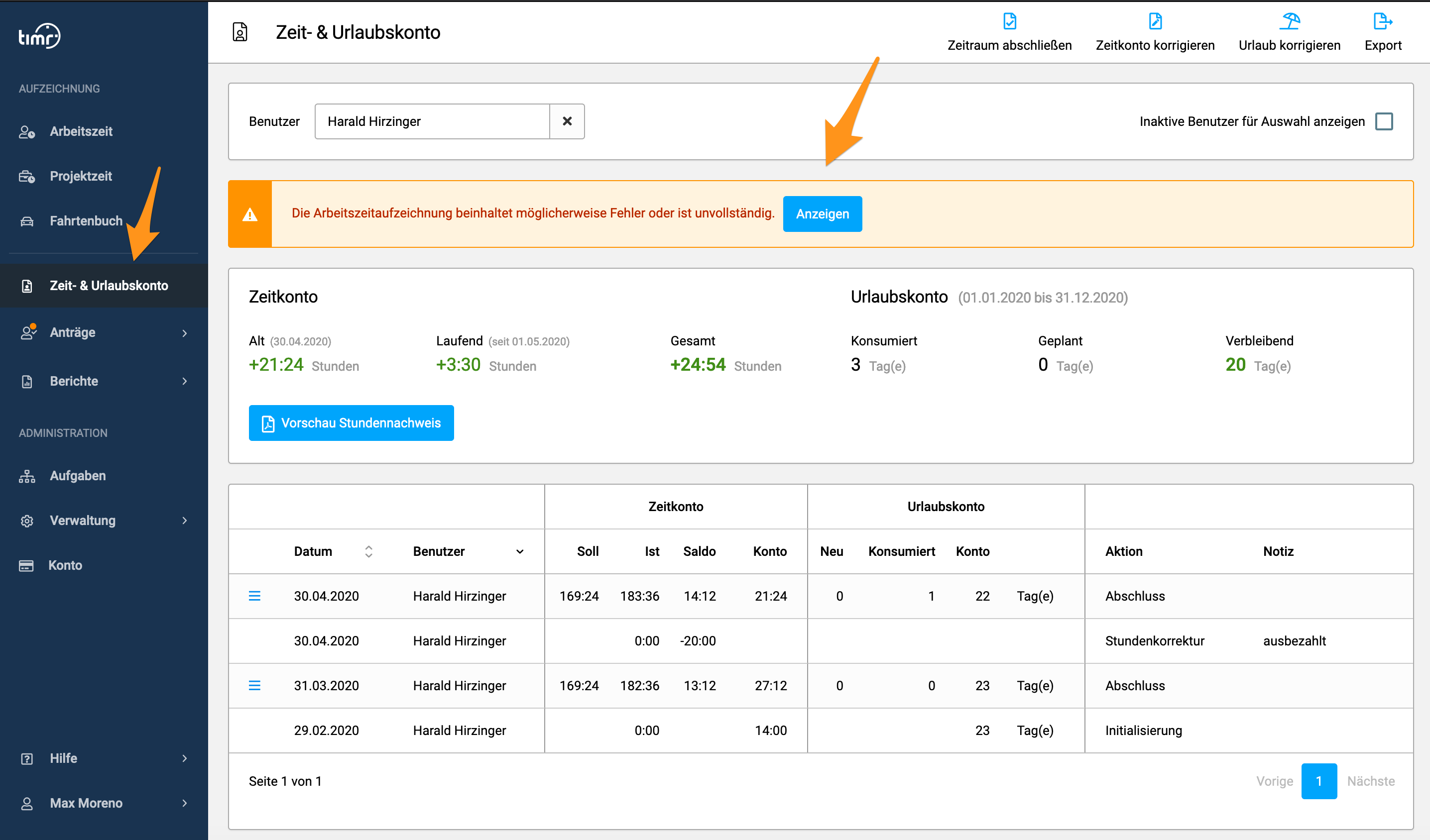Image resolution: width=1430 pixels, height=840 pixels.
Task: Open the Benutzer column dropdown arrow
Action: (520, 552)
